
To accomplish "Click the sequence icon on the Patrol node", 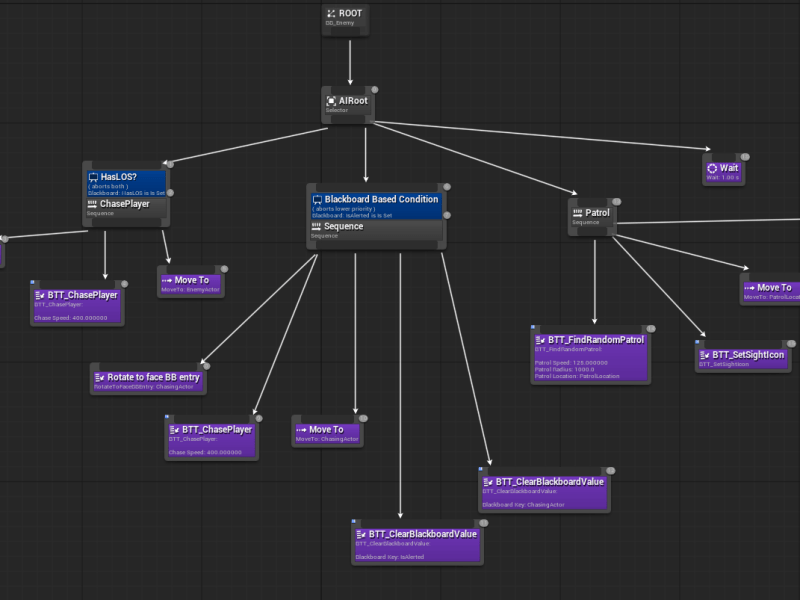I will point(577,213).
